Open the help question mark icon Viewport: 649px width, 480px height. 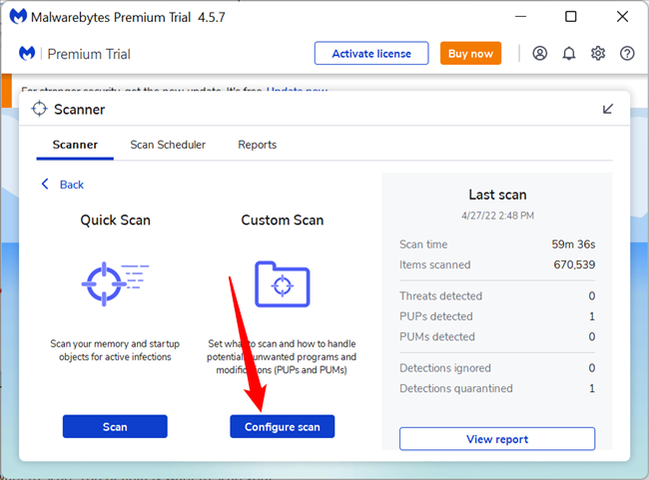click(x=627, y=53)
